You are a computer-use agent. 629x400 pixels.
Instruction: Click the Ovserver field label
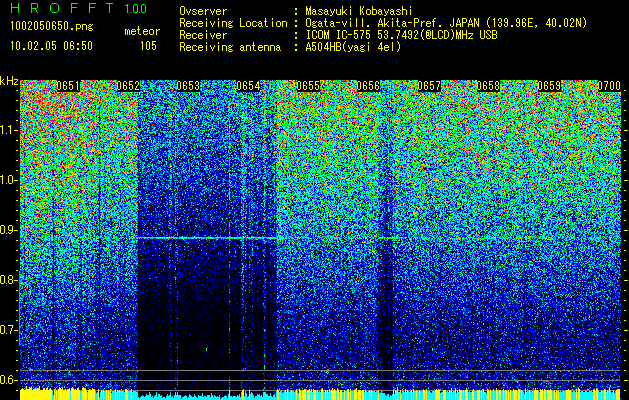pos(203,11)
